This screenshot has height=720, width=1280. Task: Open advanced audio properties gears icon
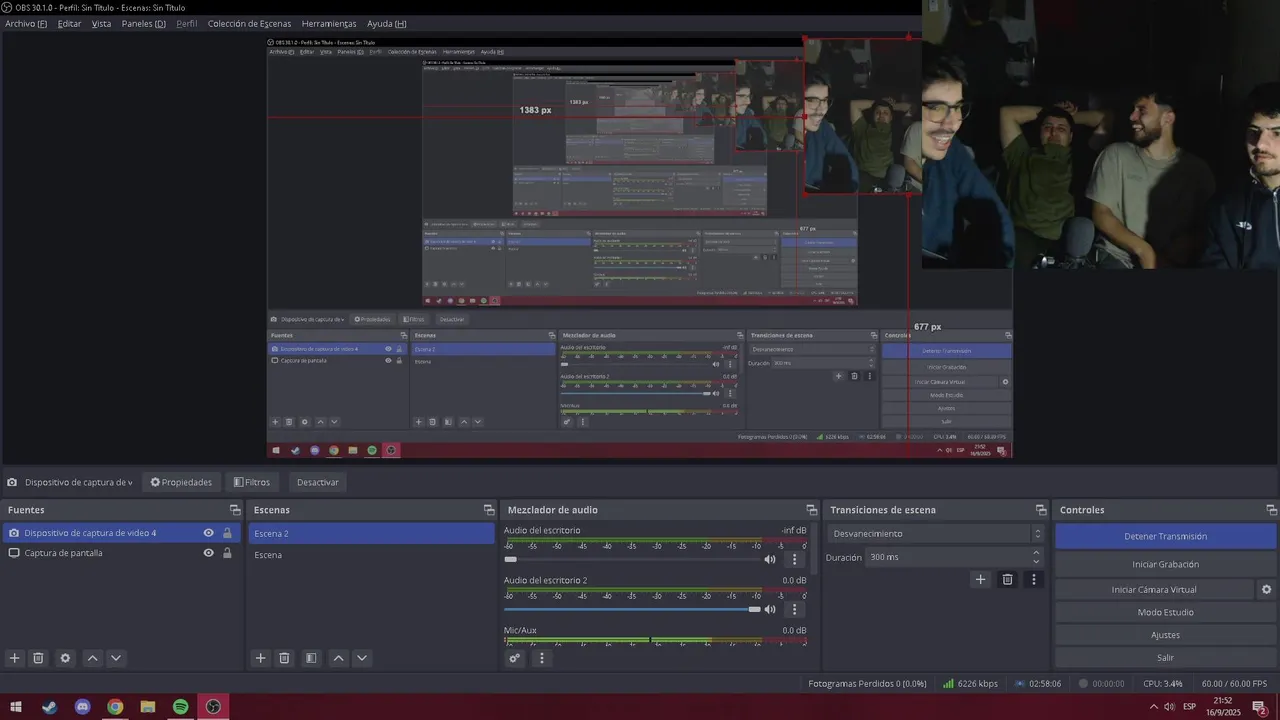(x=514, y=658)
